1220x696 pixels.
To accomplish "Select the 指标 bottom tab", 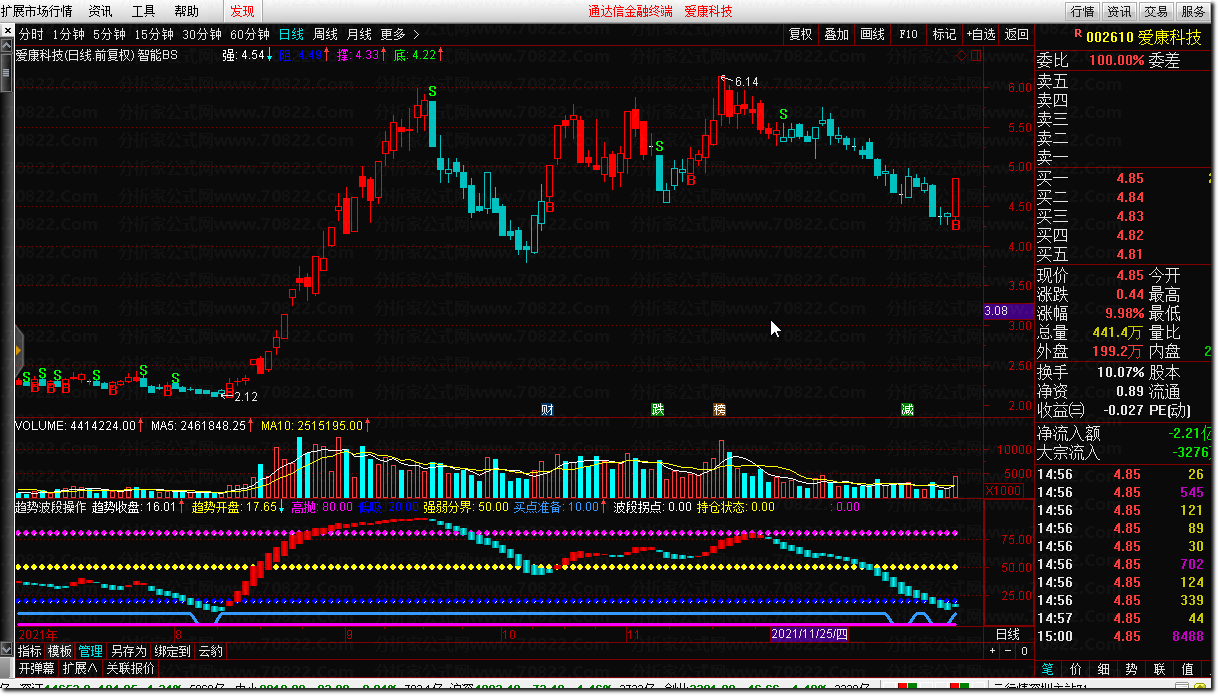I will pyautogui.click(x=29, y=651).
